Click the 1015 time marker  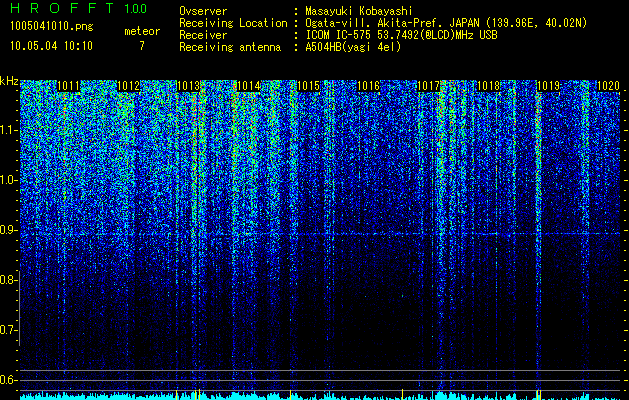(x=308, y=86)
